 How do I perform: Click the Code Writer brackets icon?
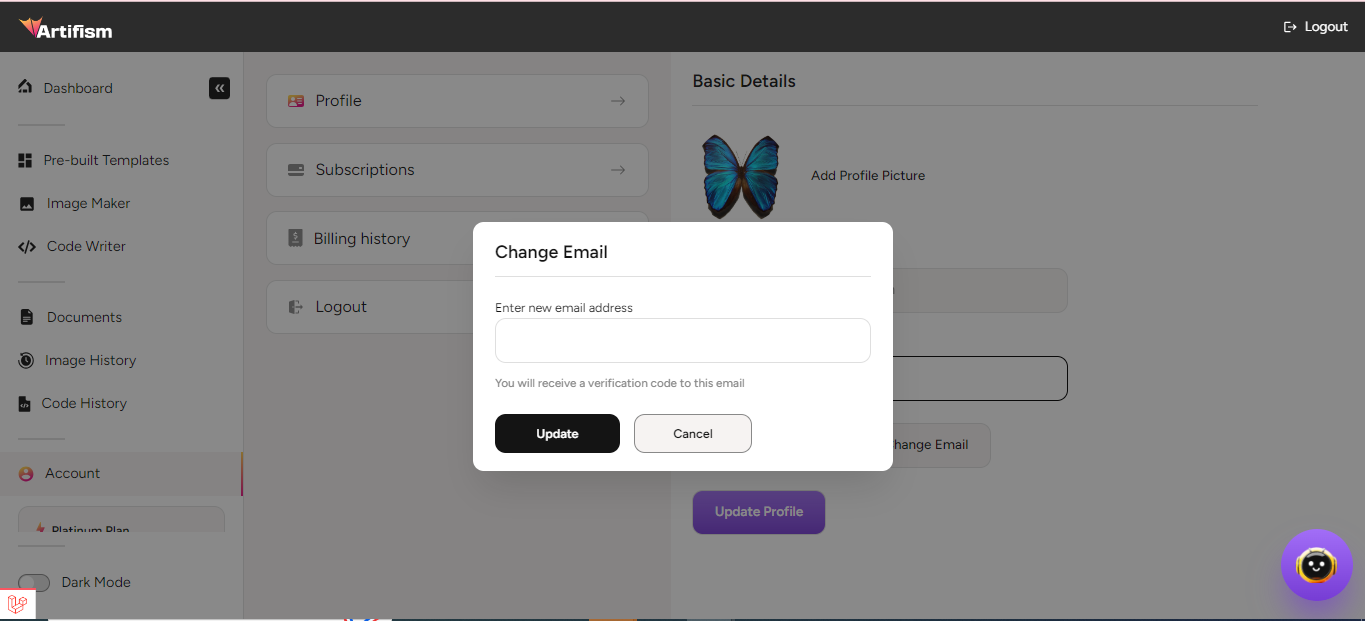point(27,247)
